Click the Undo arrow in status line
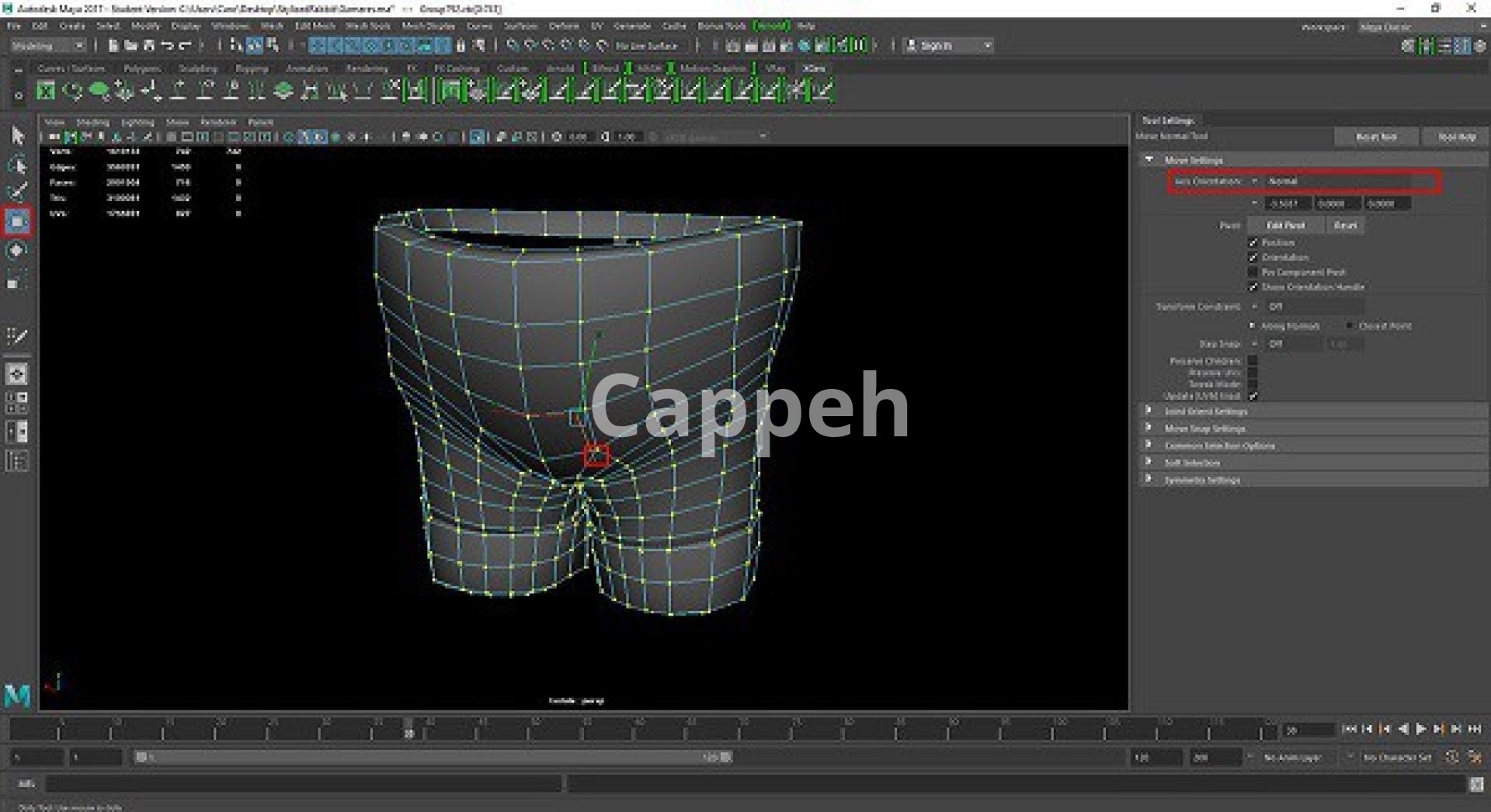 click(x=167, y=46)
